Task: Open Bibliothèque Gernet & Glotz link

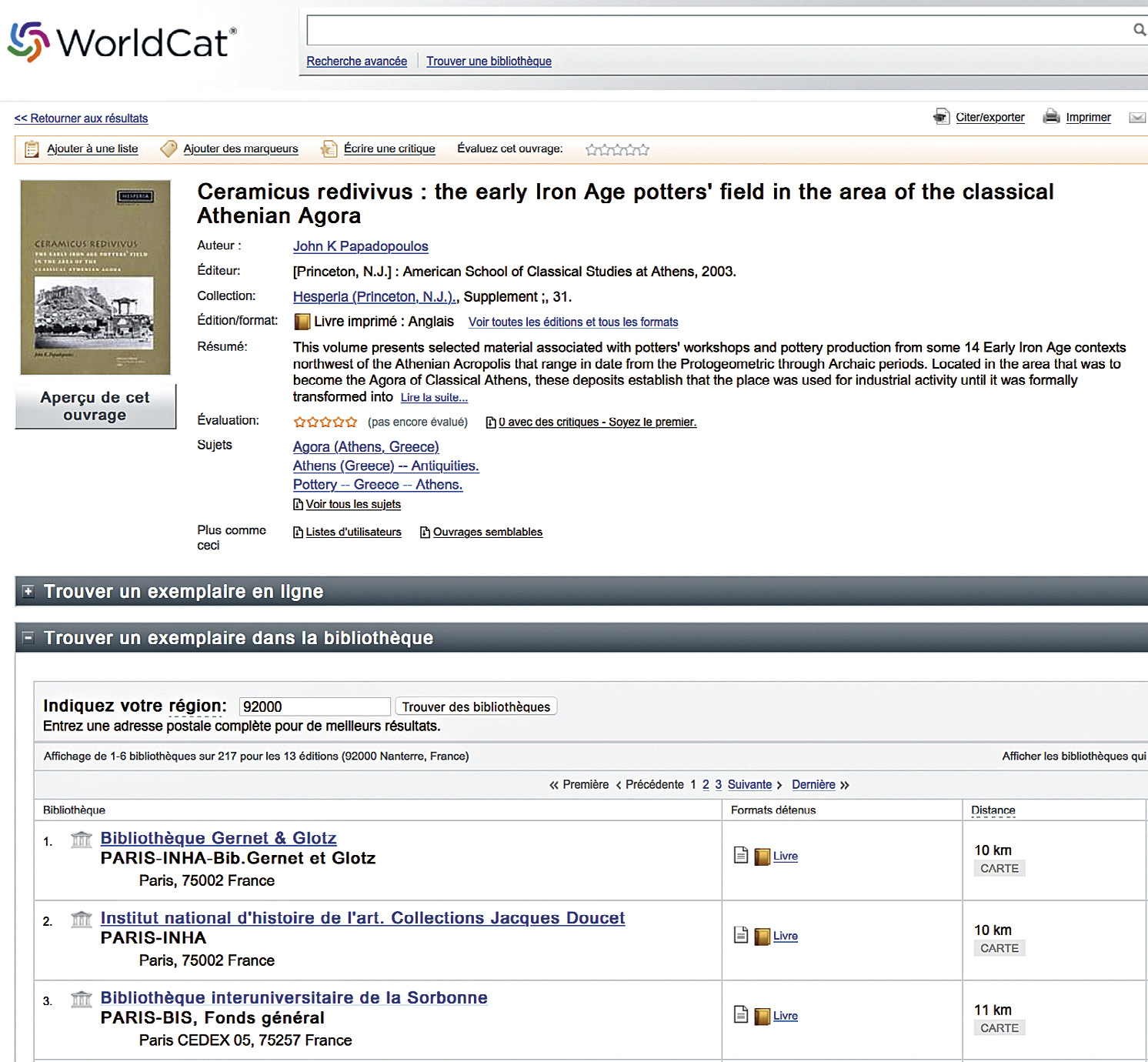Action: coord(219,838)
